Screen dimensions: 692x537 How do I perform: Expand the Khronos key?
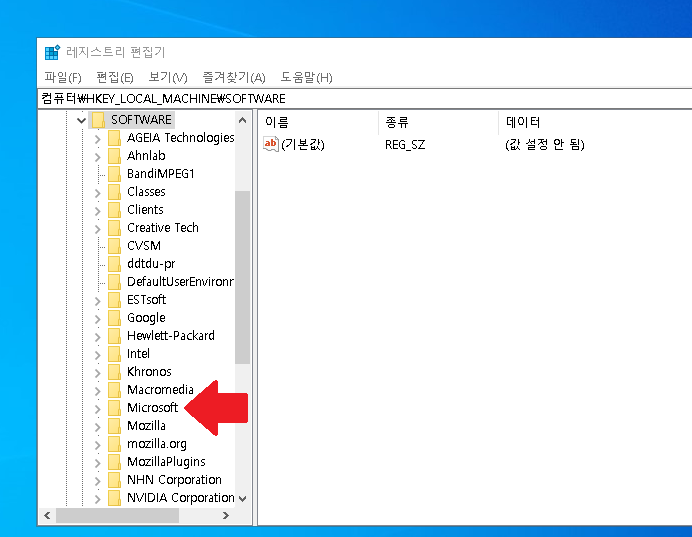(98, 373)
